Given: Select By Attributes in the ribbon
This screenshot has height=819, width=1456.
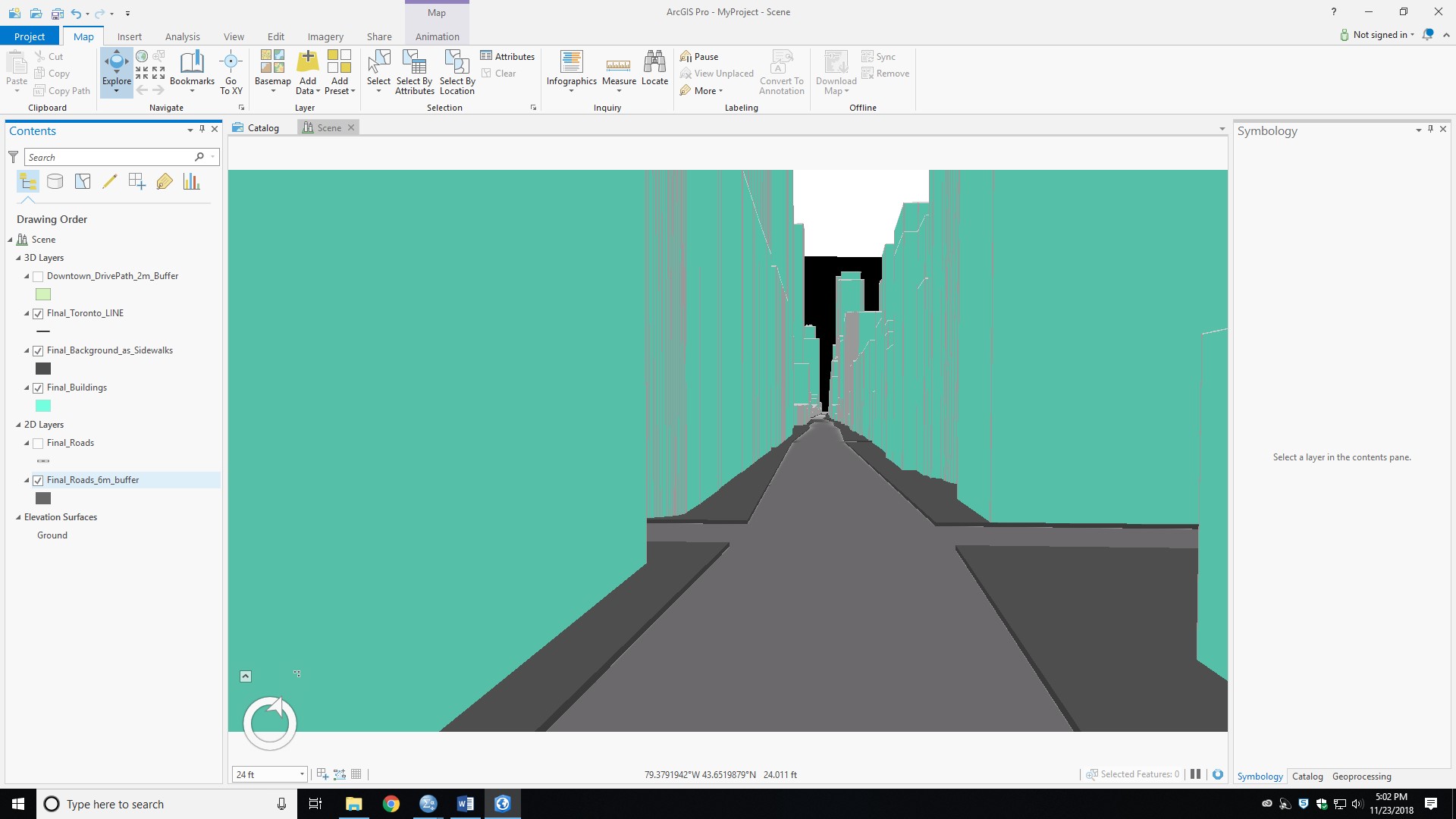Looking at the screenshot, I should pyautogui.click(x=414, y=72).
